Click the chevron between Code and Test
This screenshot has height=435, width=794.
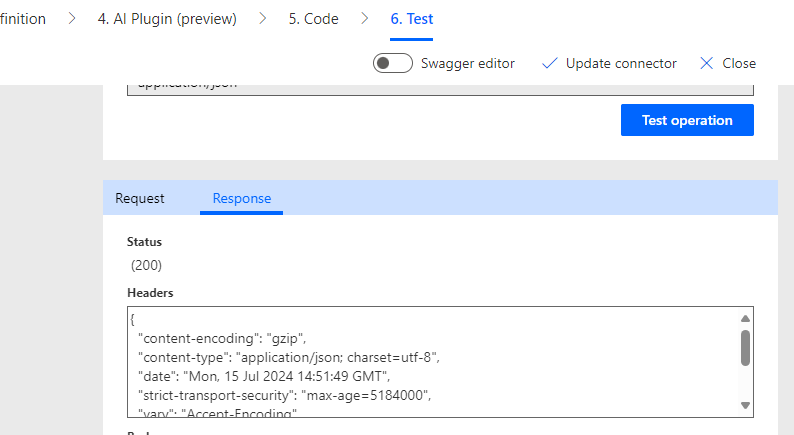pos(364,19)
